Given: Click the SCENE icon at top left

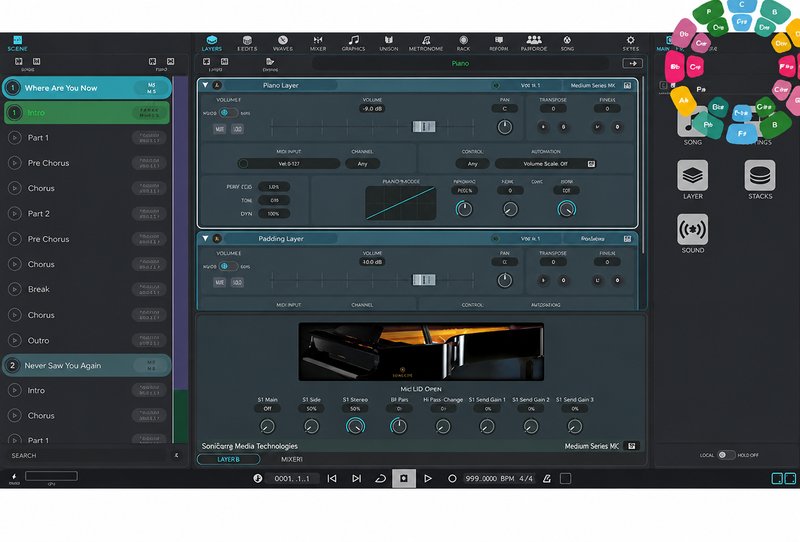Looking at the screenshot, I should pos(17,43).
